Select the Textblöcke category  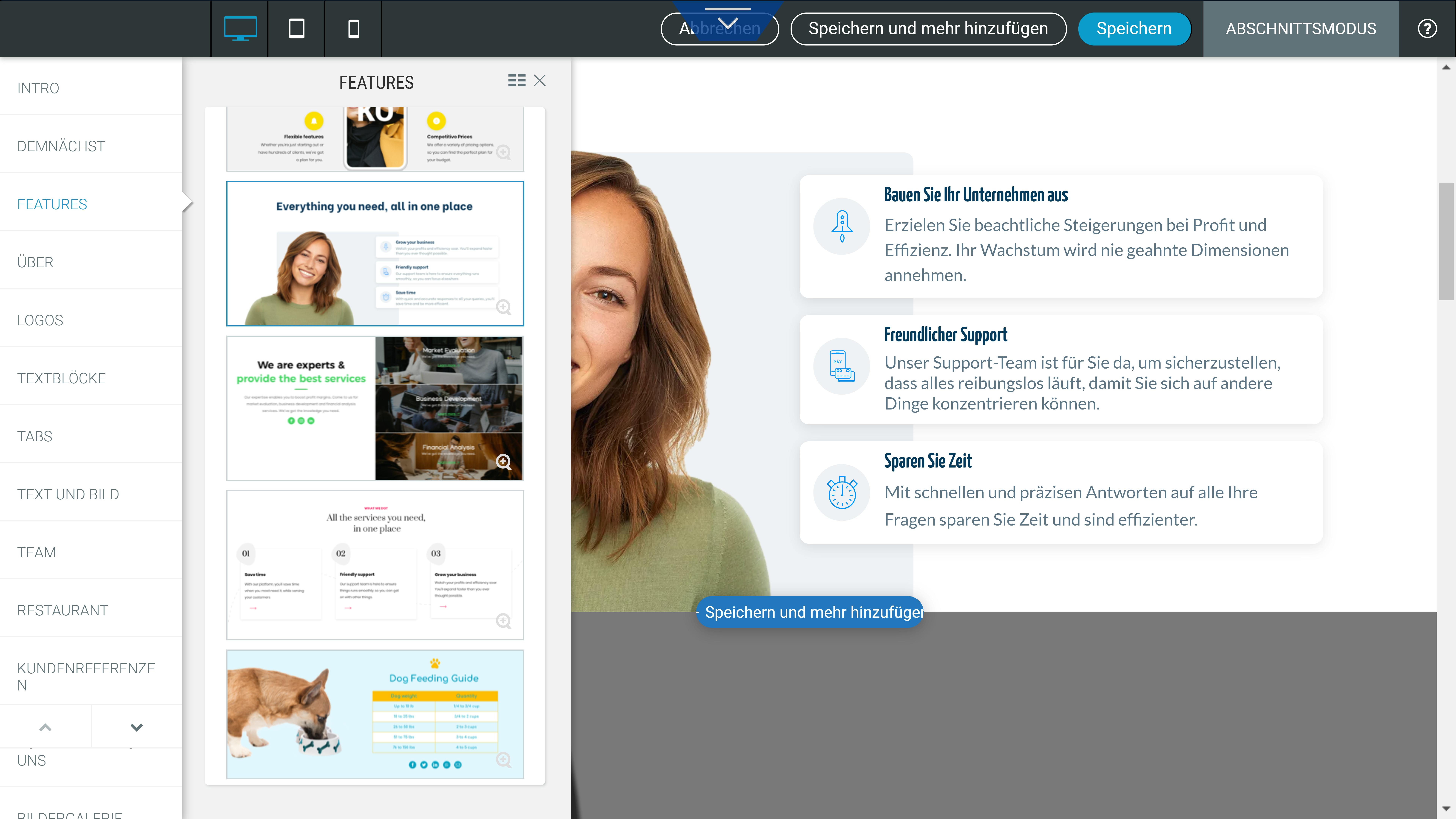pyautogui.click(x=61, y=378)
